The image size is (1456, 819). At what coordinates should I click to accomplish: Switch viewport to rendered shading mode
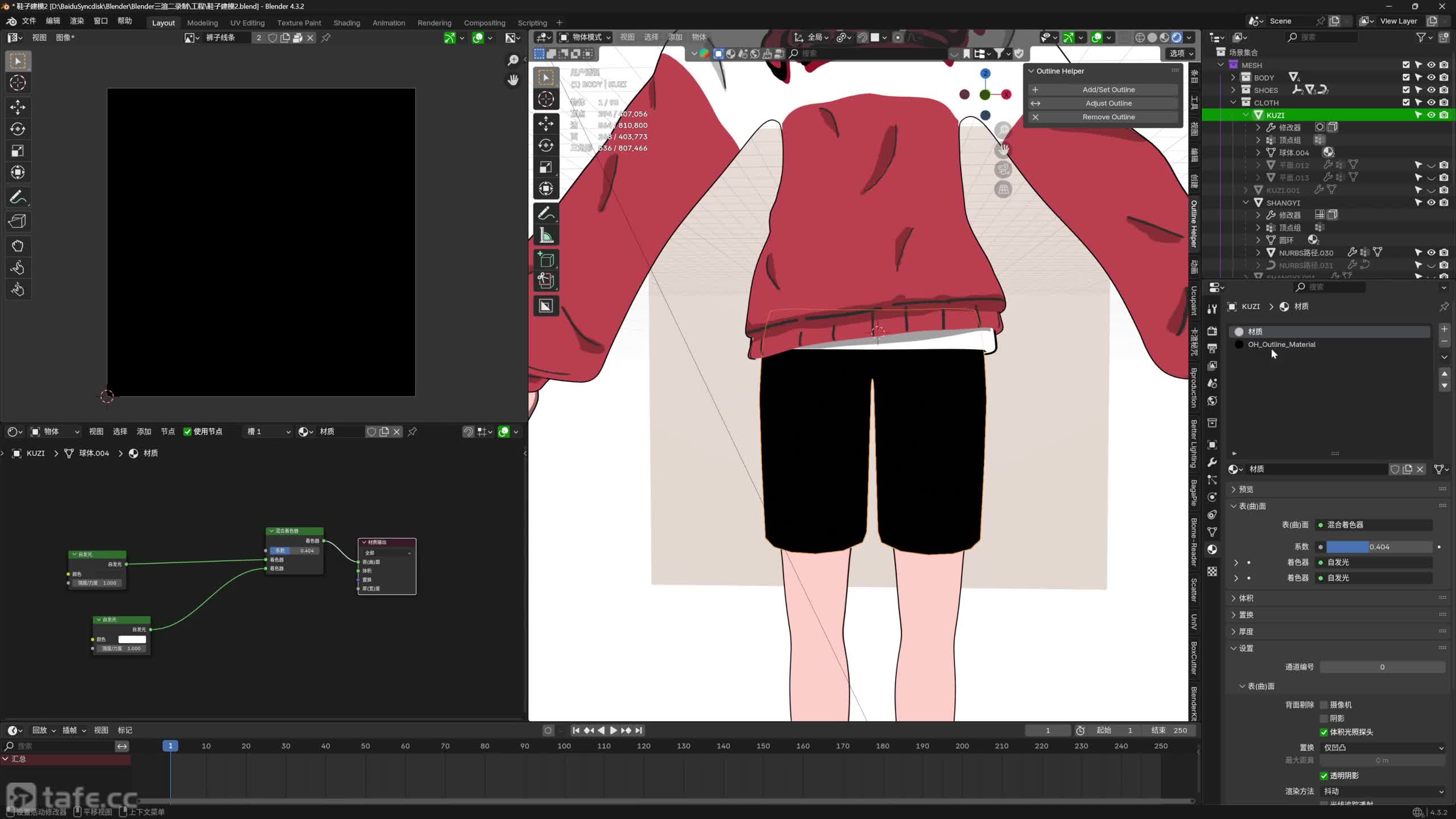(x=1177, y=38)
